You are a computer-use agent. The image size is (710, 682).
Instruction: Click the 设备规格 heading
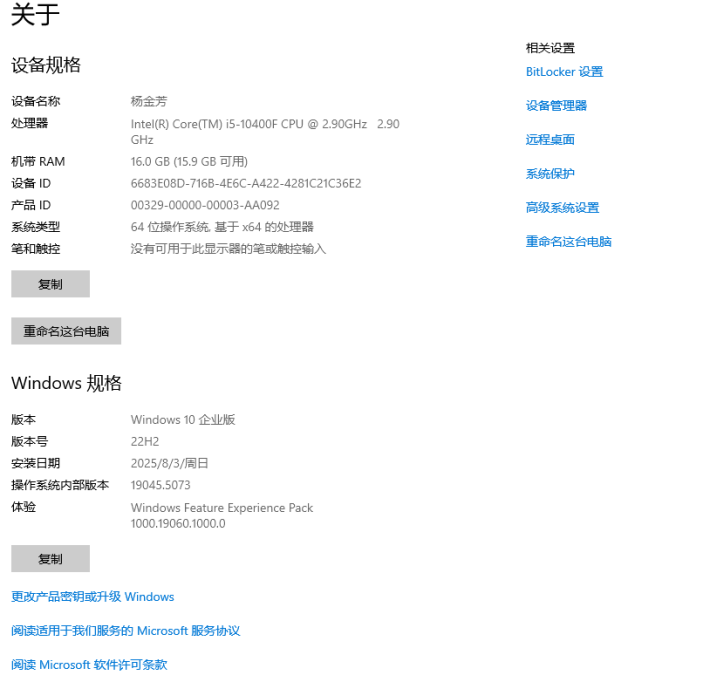pos(46,65)
